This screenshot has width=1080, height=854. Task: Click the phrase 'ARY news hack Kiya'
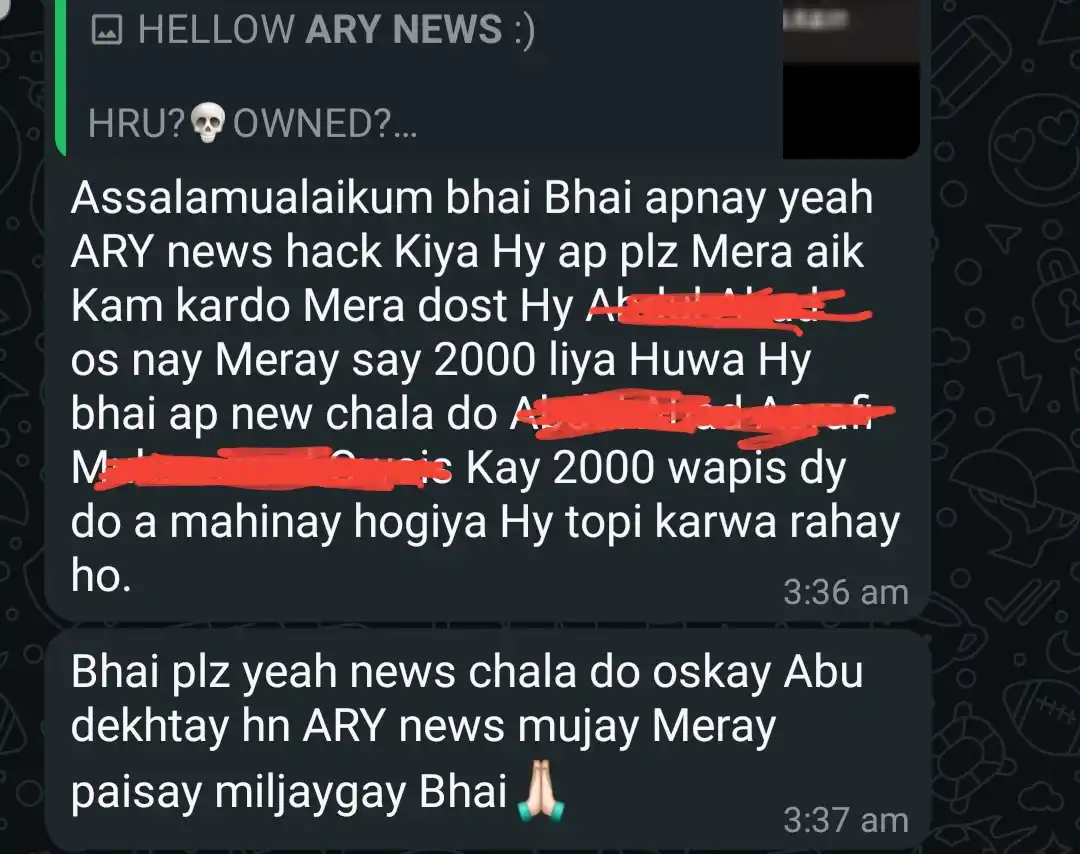pyautogui.click(x=275, y=252)
